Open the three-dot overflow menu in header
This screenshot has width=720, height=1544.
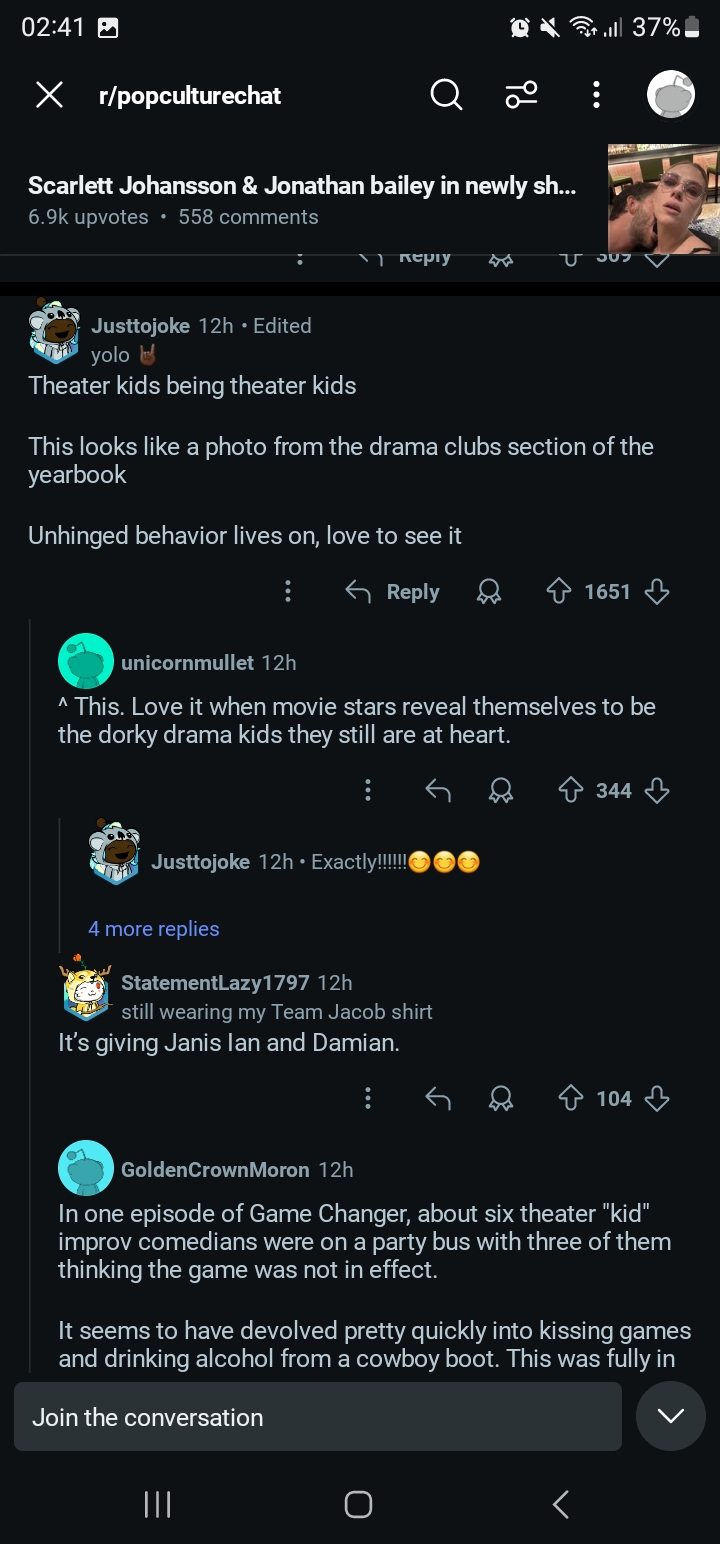(x=596, y=95)
